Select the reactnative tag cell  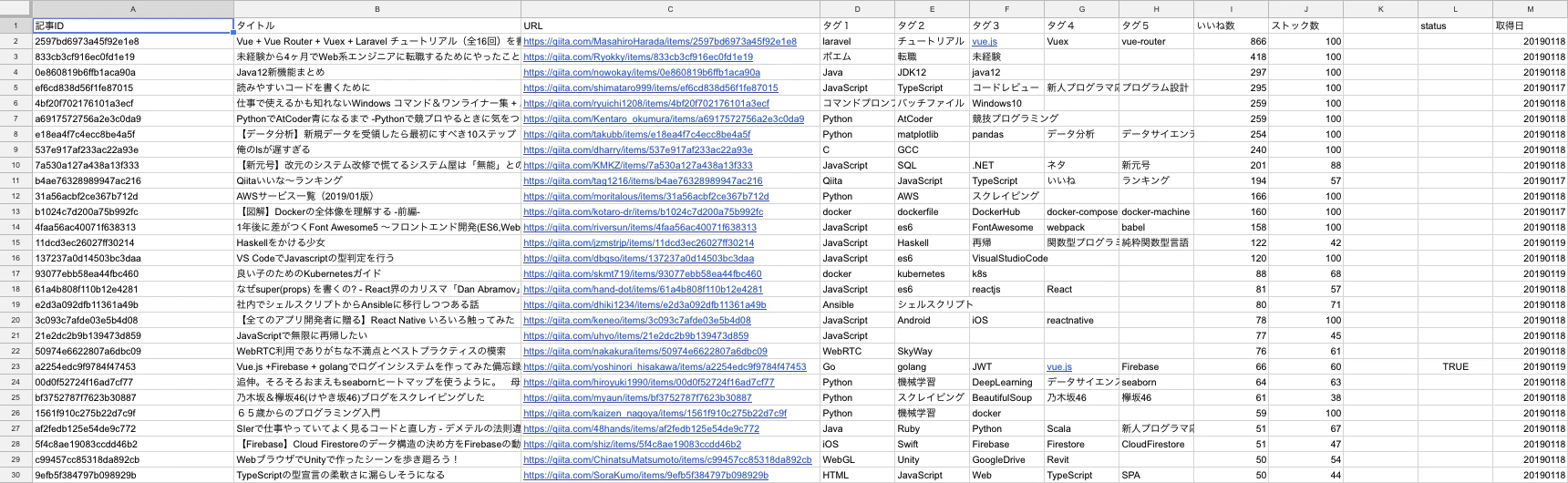point(1081,320)
